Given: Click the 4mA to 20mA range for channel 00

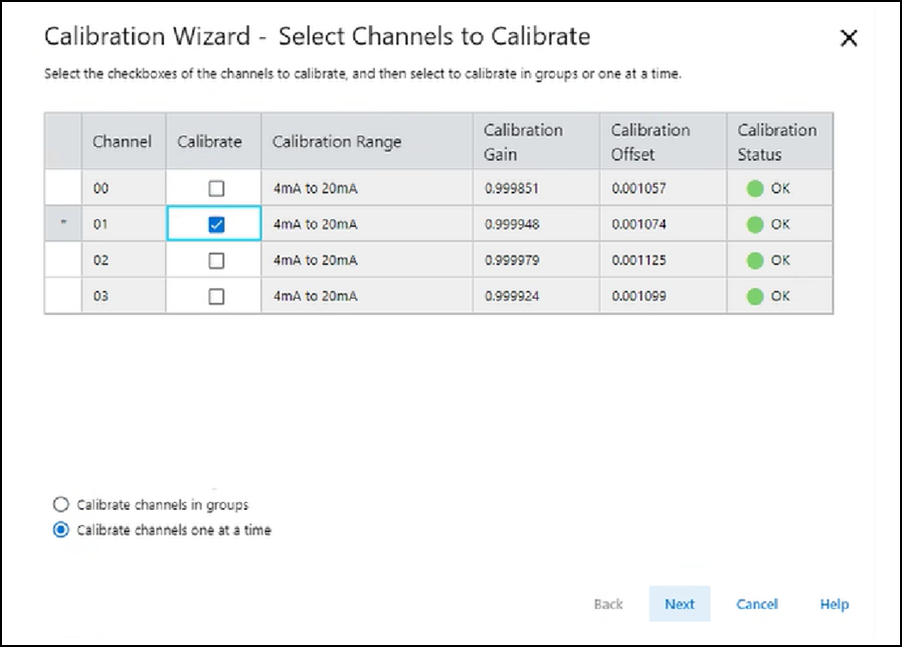Looking at the screenshot, I should click(x=315, y=188).
